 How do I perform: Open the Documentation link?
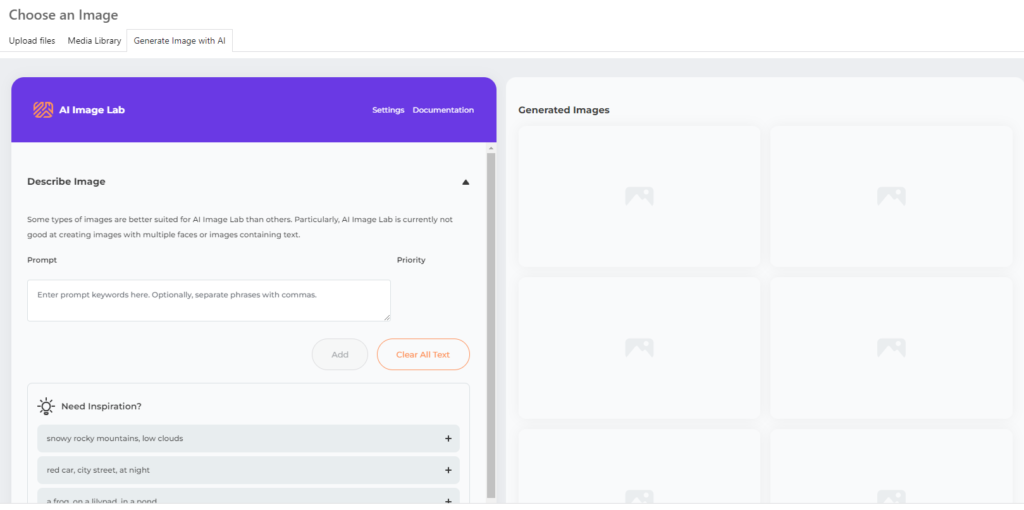pos(443,110)
